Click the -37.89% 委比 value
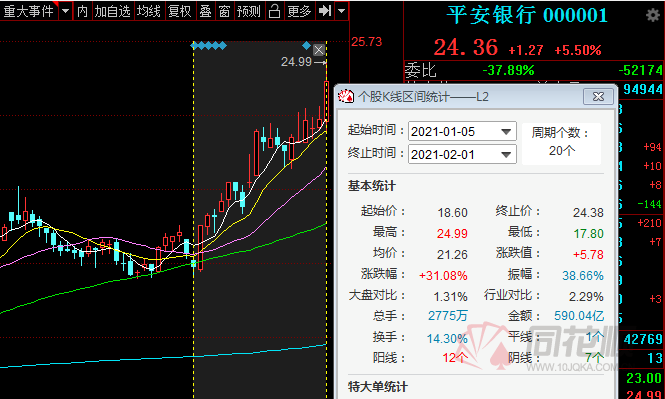The width and height of the screenshot is (665, 399). click(x=508, y=70)
